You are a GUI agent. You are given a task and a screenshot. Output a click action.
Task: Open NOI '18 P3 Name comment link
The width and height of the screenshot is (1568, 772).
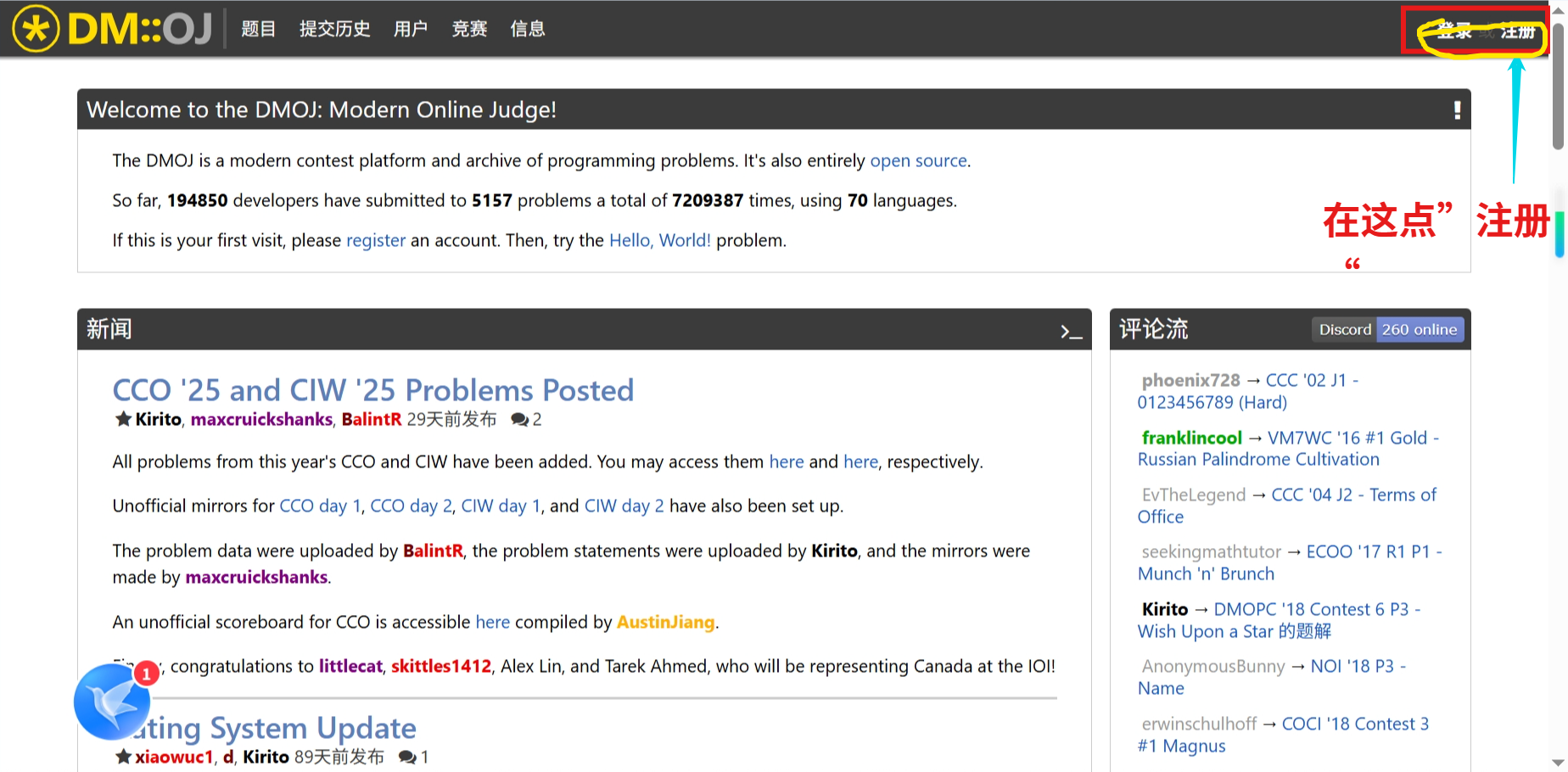click(x=1272, y=677)
